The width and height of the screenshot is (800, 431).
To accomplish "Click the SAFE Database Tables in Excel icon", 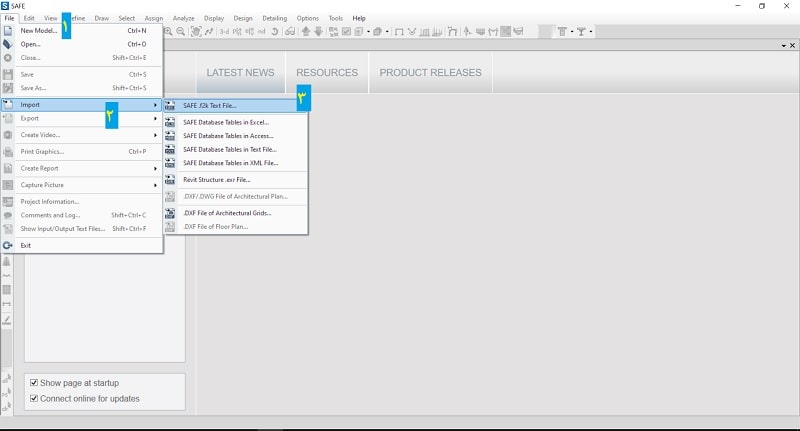I will pos(170,122).
